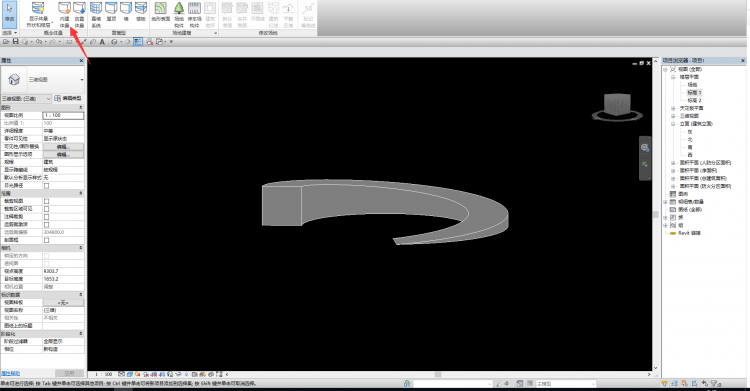Open the 标高 2 floor plan
The image size is (750, 391).
(695, 101)
